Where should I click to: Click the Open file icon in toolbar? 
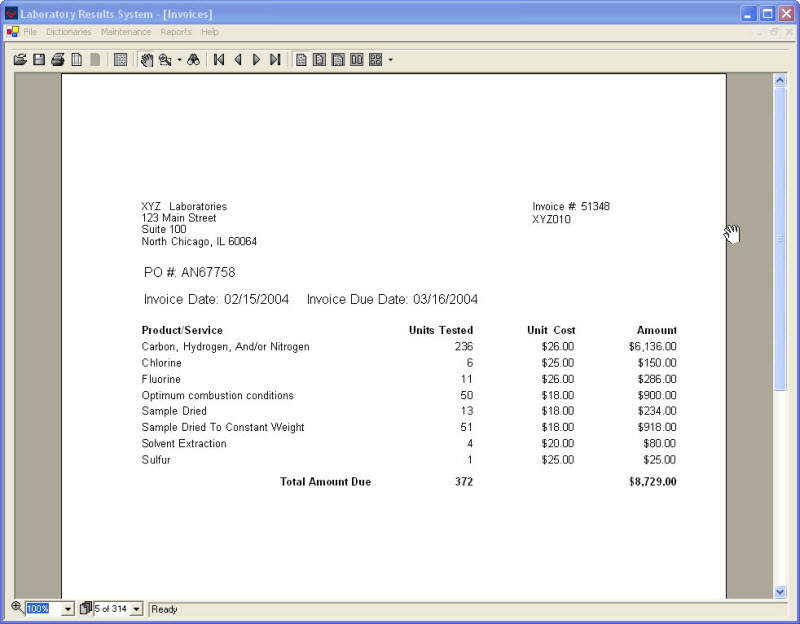[20, 60]
